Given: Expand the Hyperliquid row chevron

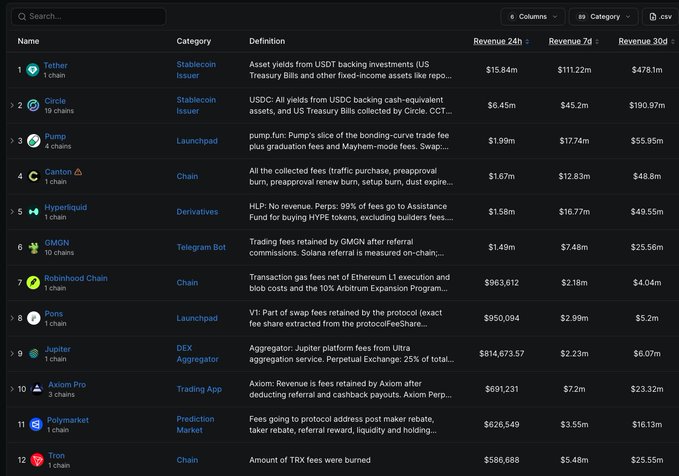Looking at the screenshot, I should point(12,212).
